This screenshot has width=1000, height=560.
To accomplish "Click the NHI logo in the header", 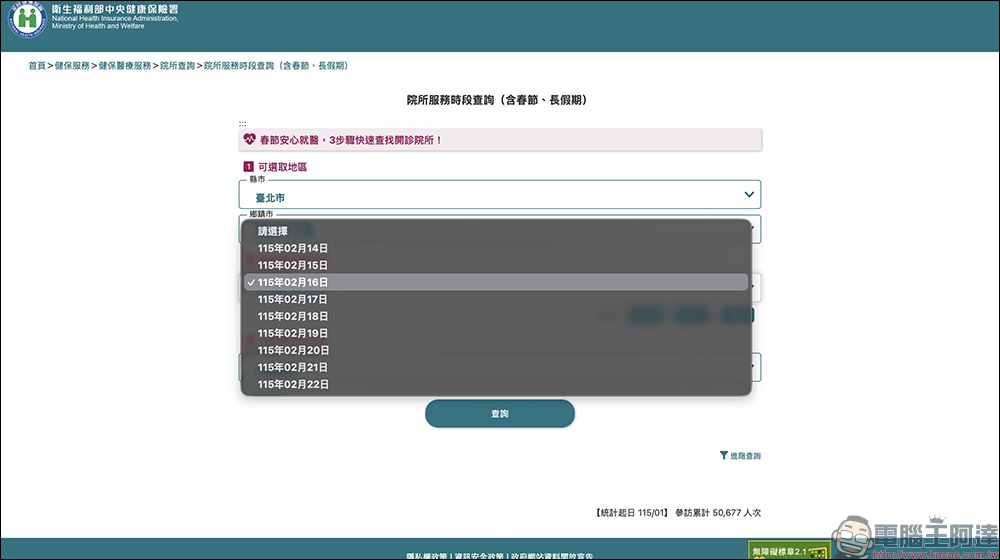I will pyautogui.click(x=27, y=18).
